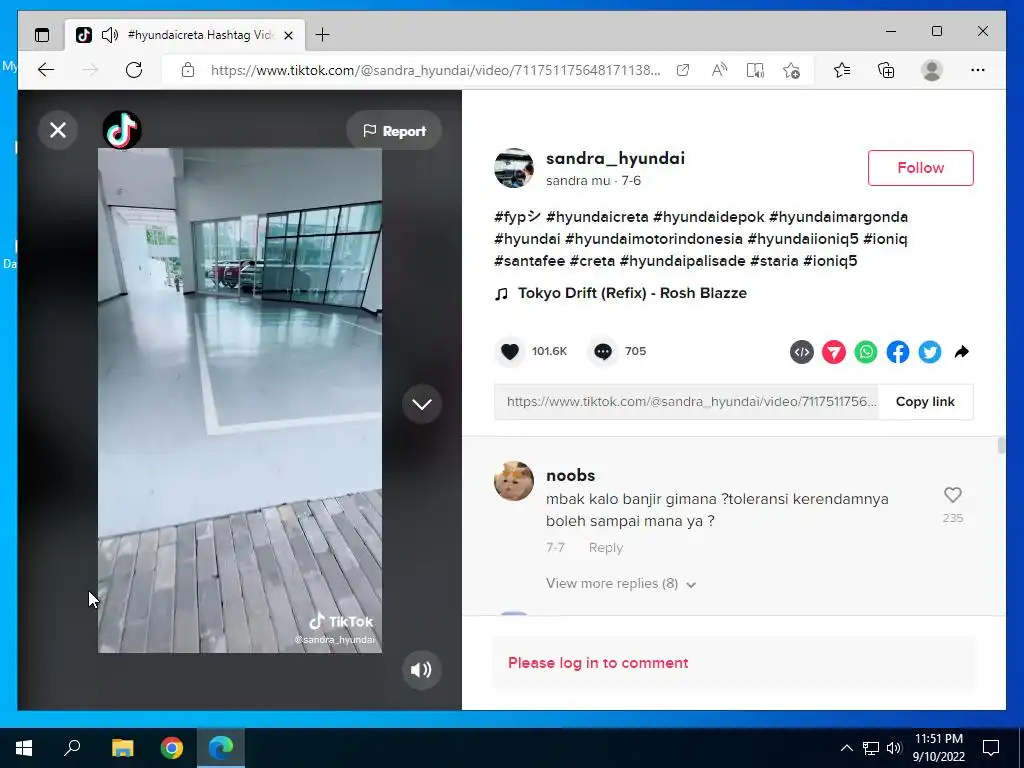Start Read aloud
Screen dimensions: 1024x768
tap(719, 70)
